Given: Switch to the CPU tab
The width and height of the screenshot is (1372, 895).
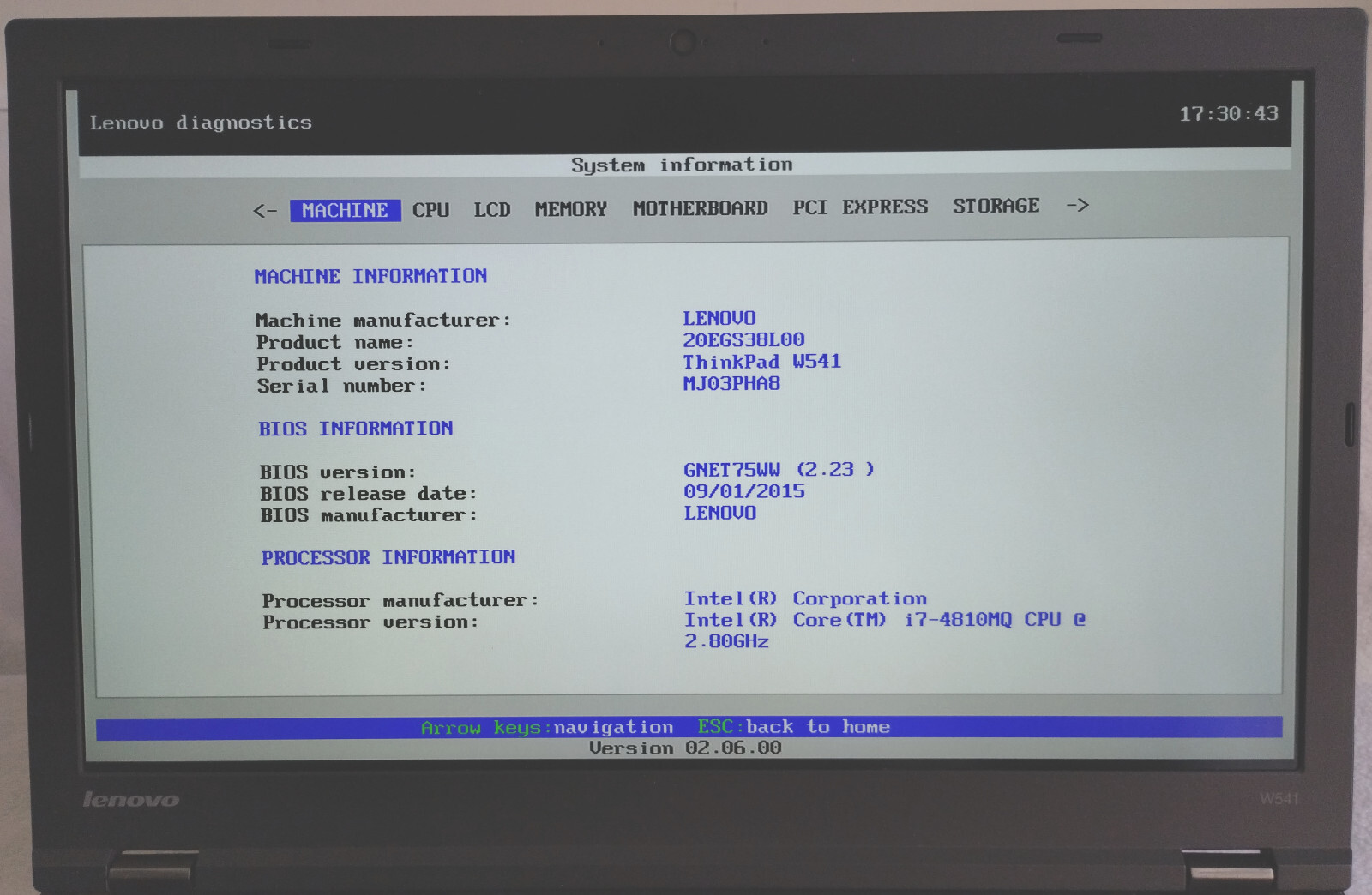Looking at the screenshot, I should click(430, 210).
